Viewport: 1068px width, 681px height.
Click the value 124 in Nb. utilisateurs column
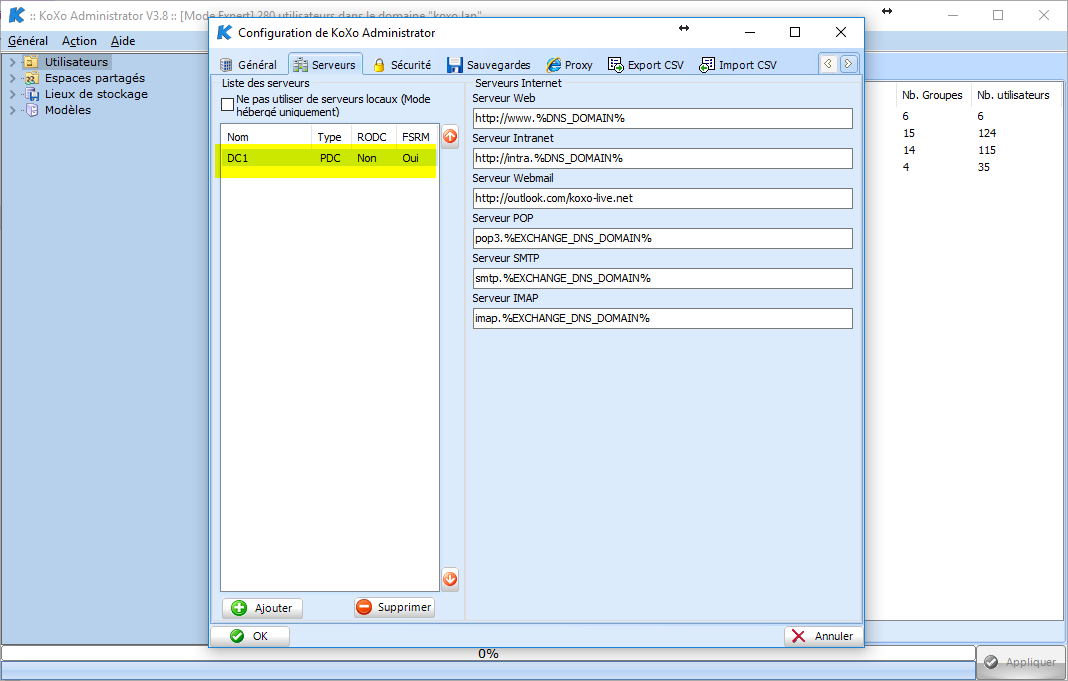tap(987, 133)
